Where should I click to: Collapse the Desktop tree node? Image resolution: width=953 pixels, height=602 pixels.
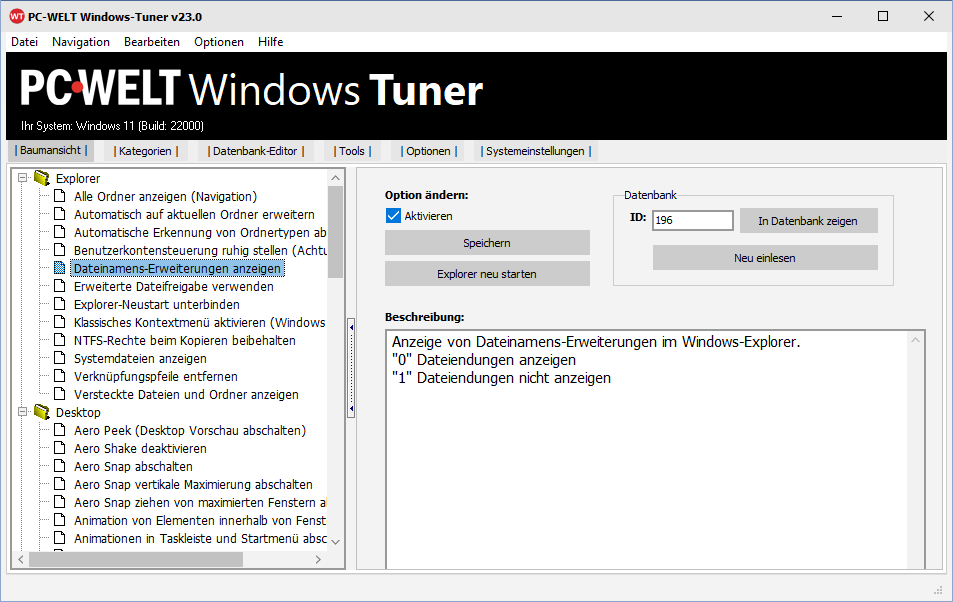23,412
